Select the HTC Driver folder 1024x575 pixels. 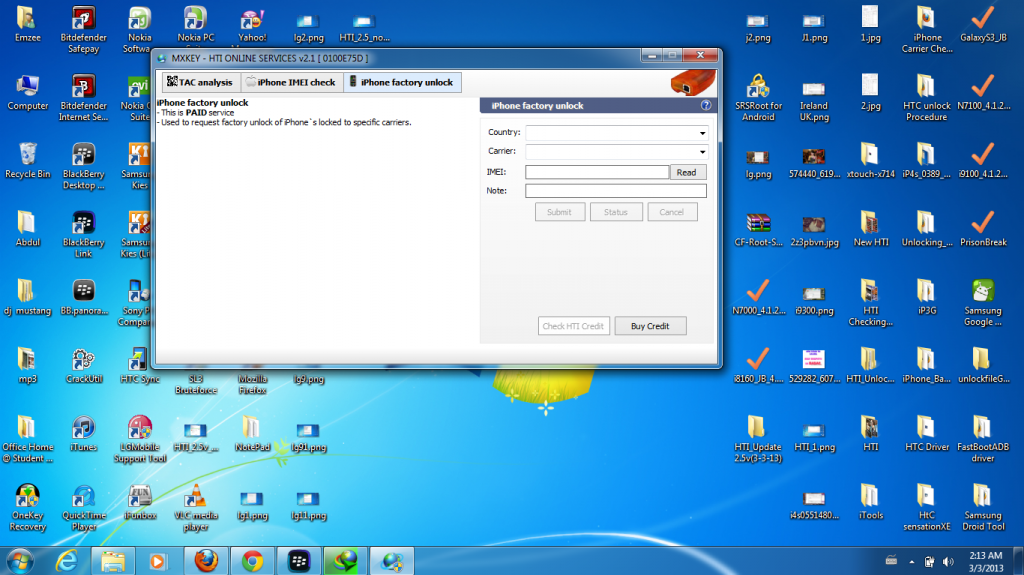coord(927,434)
